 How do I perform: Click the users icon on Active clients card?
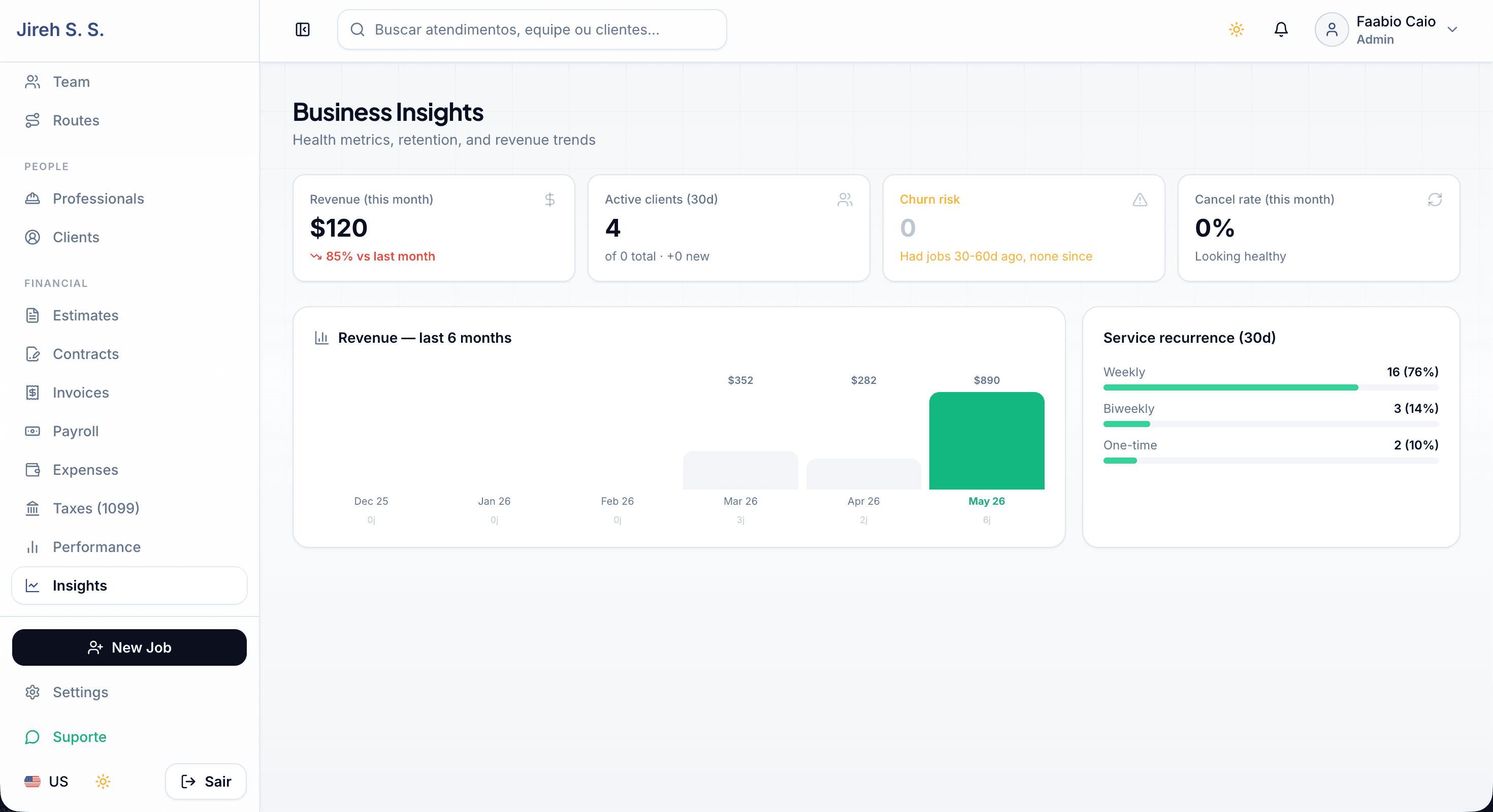pos(845,200)
